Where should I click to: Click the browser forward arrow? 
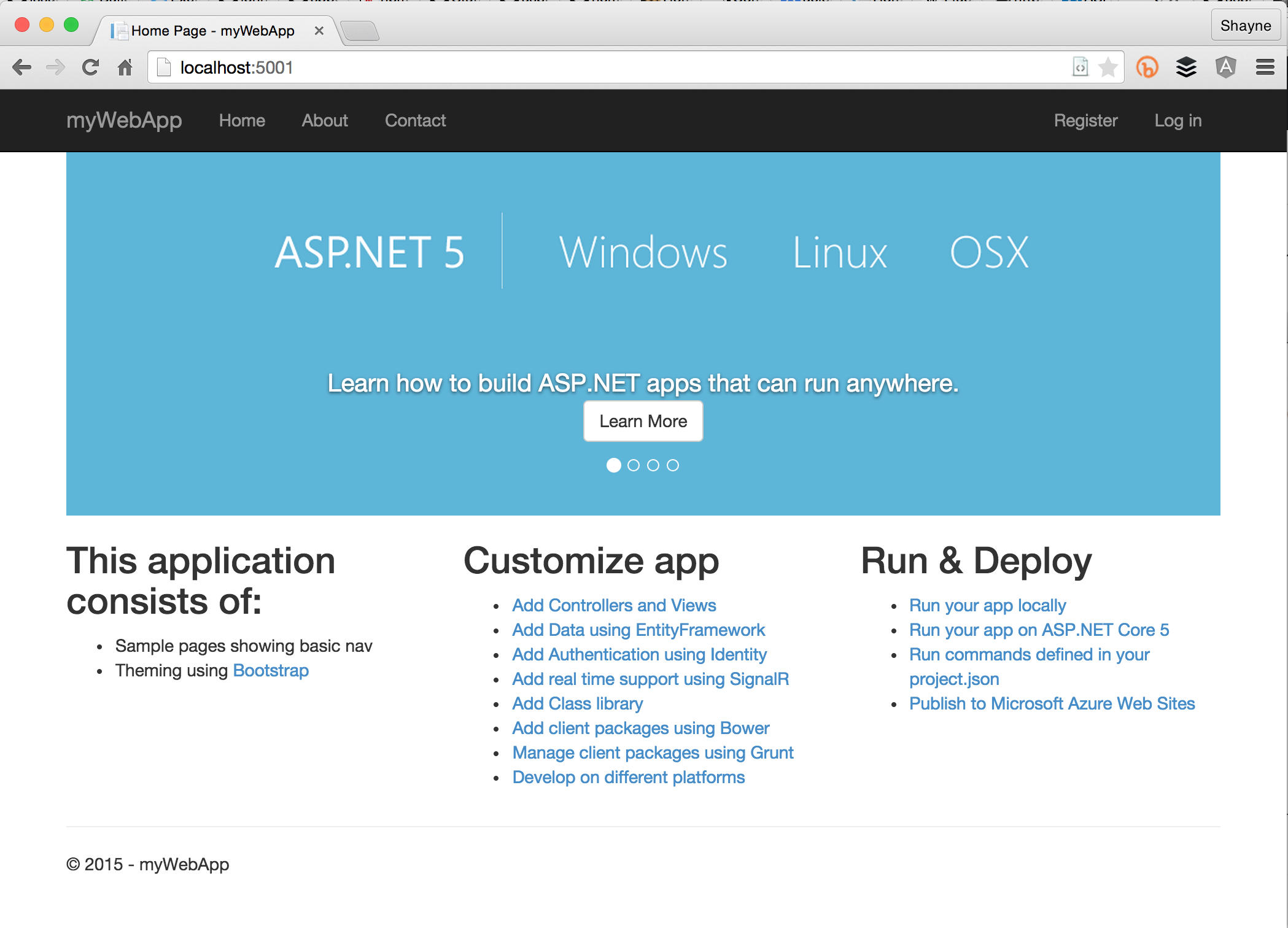pyautogui.click(x=56, y=67)
